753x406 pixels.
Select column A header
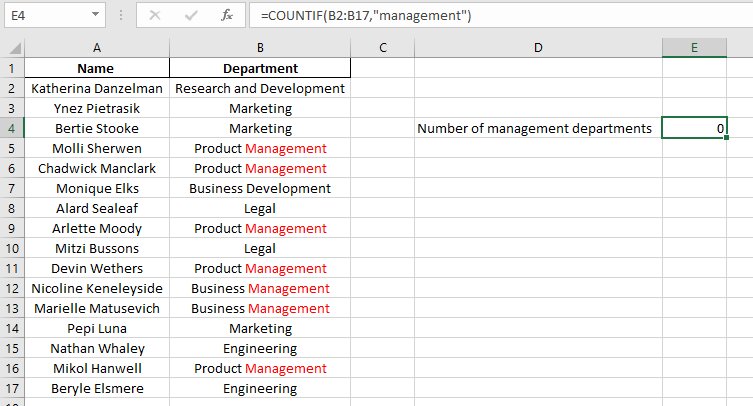coord(97,48)
